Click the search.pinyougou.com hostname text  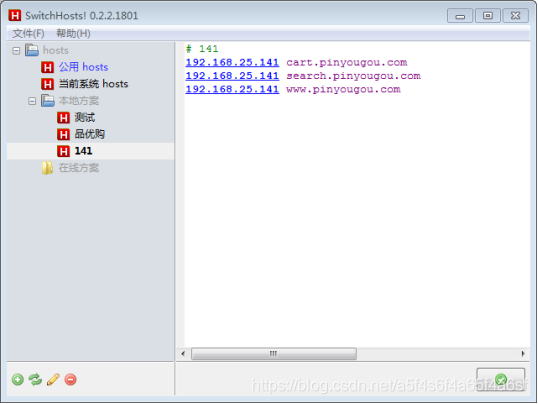[353, 76]
